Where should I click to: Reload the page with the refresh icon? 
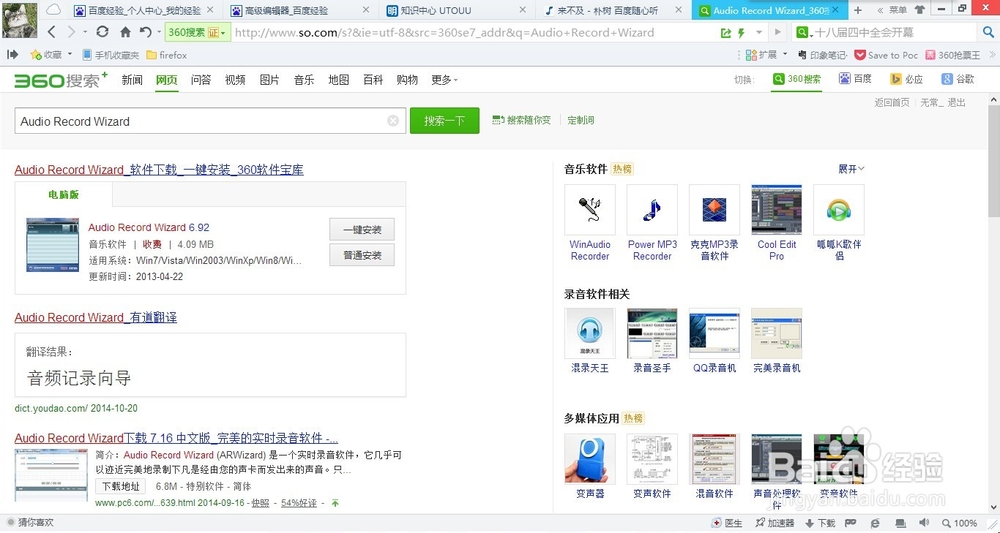click(x=102, y=32)
